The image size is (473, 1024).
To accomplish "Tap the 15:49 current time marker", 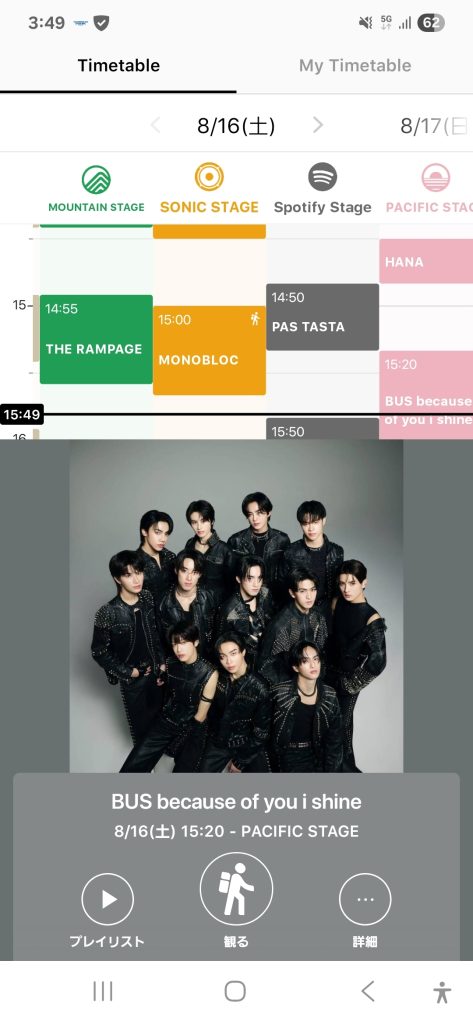I will click(x=22, y=414).
